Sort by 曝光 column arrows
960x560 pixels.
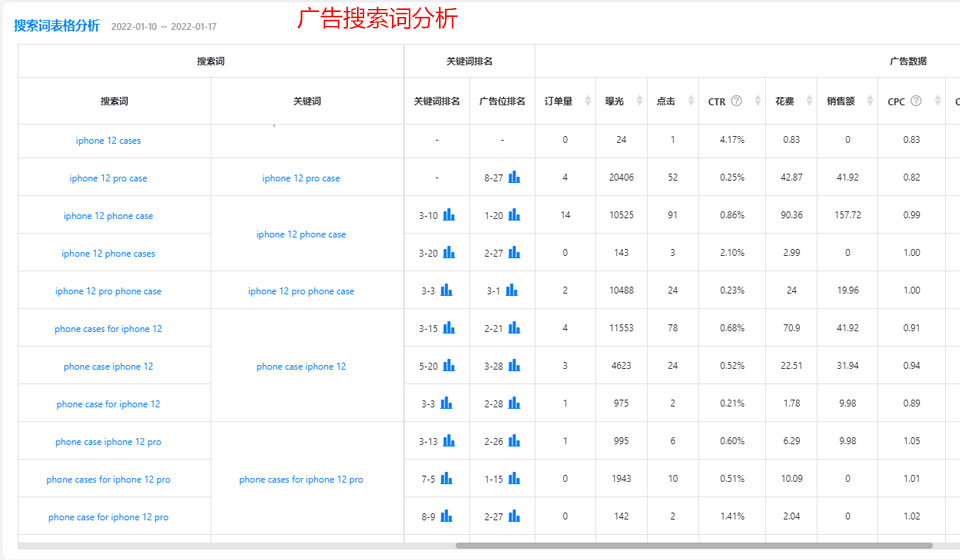click(x=640, y=100)
